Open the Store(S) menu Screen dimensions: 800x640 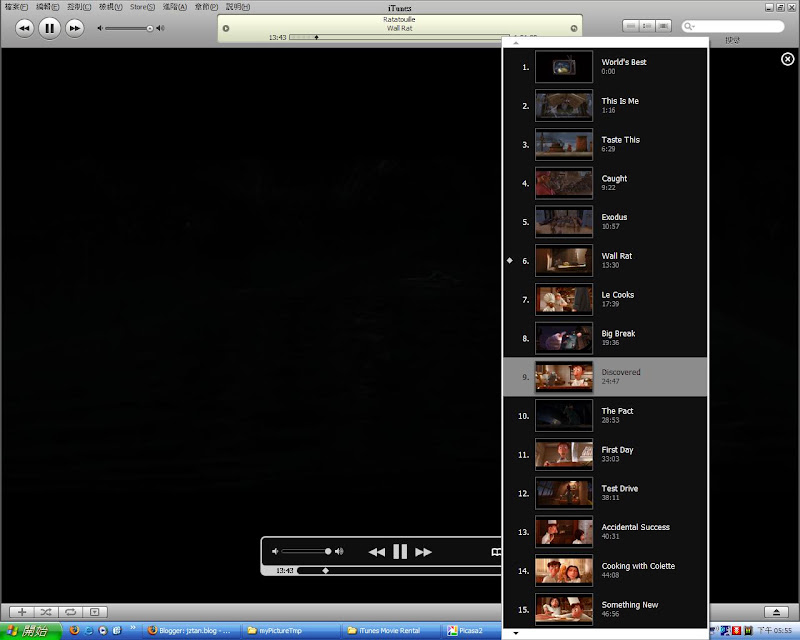tap(142, 7)
